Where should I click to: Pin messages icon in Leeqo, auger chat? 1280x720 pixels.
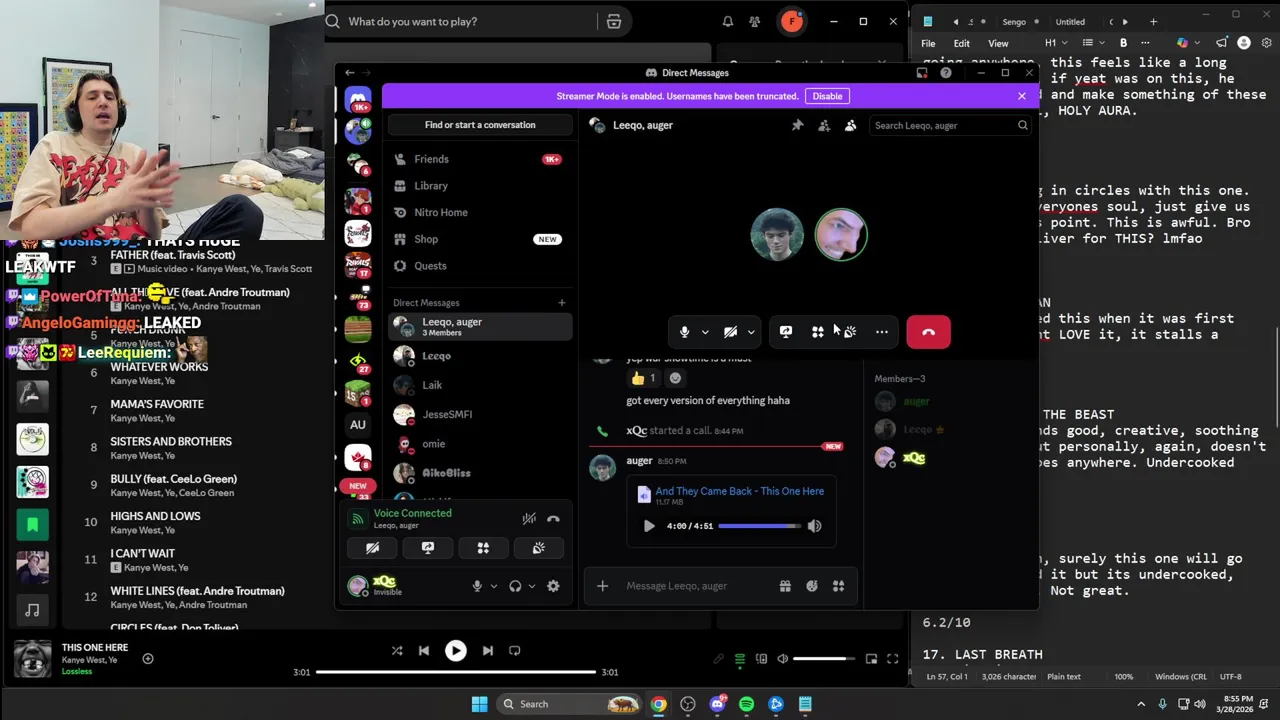tap(797, 125)
